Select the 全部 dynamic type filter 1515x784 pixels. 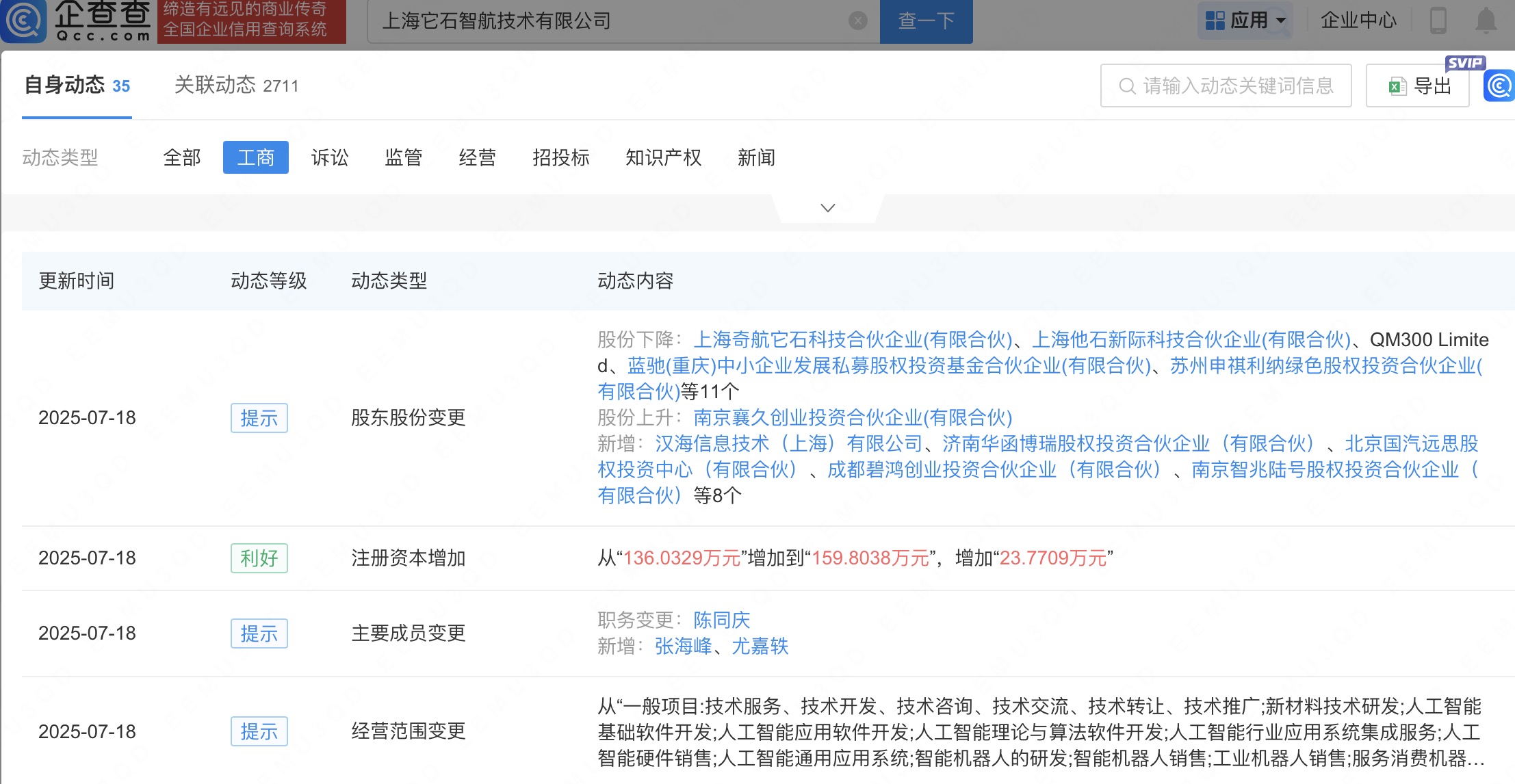click(182, 158)
